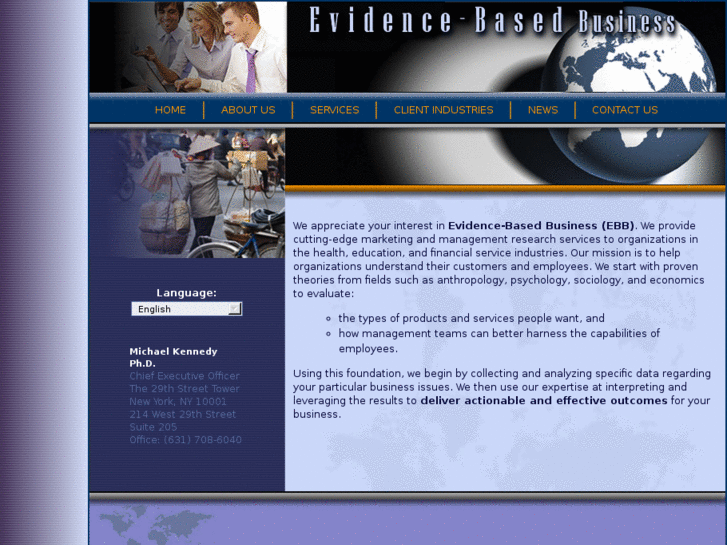Click the Language: label
Image resolution: width=727 pixels, height=545 pixels.
186,293
